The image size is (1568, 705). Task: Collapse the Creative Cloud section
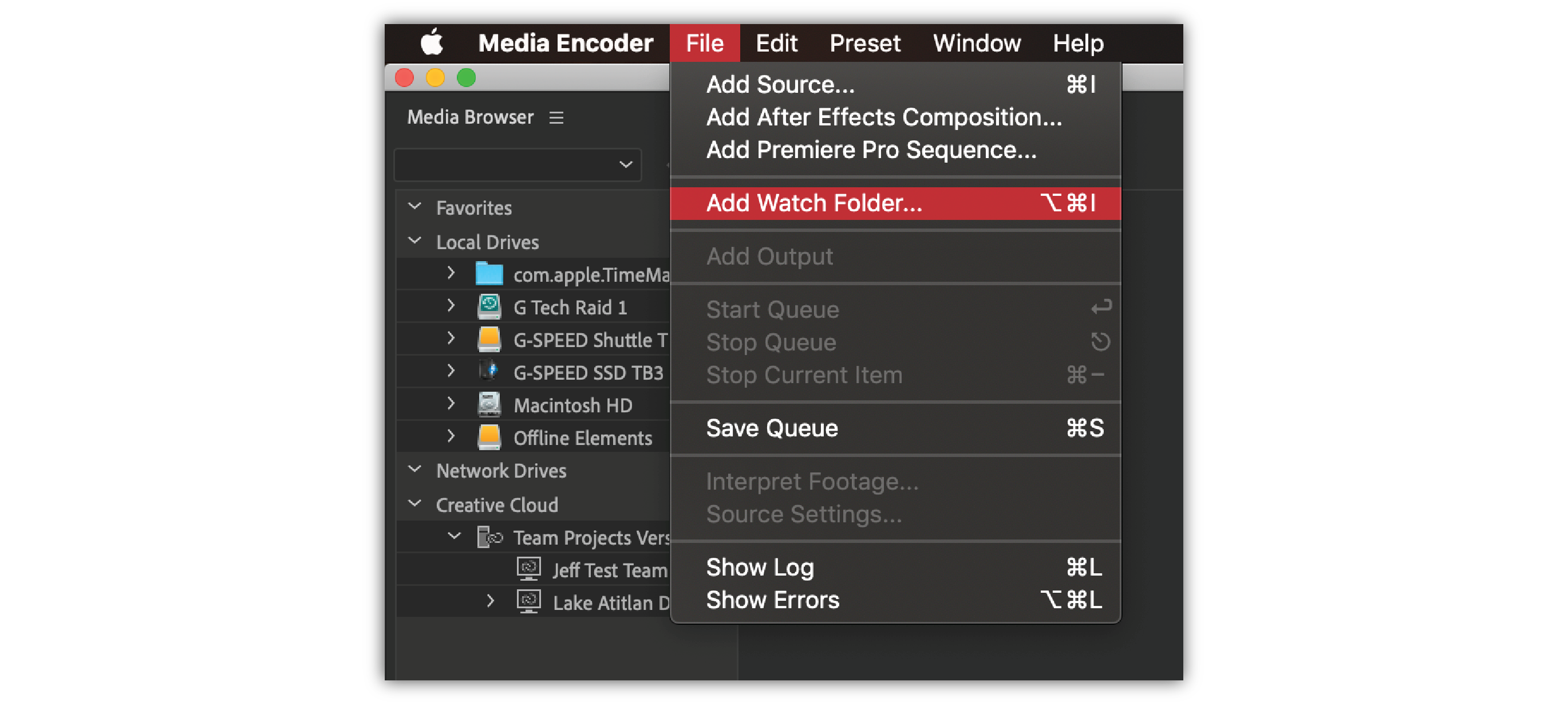coord(414,504)
